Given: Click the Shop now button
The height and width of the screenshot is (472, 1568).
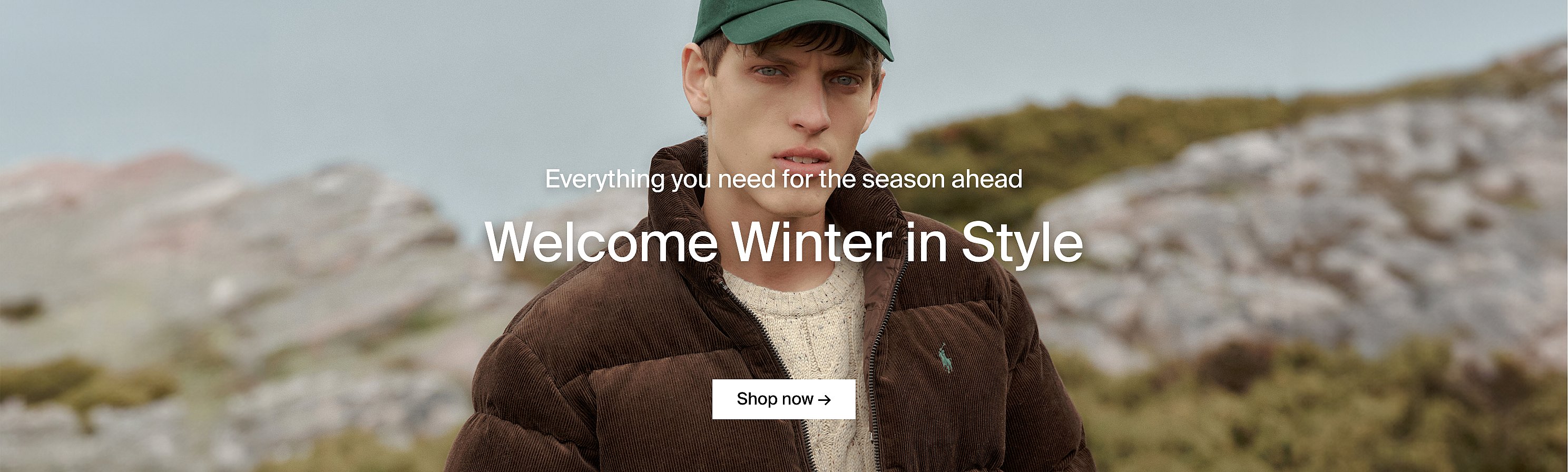Looking at the screenshot, I should click(x=783, y=399).
